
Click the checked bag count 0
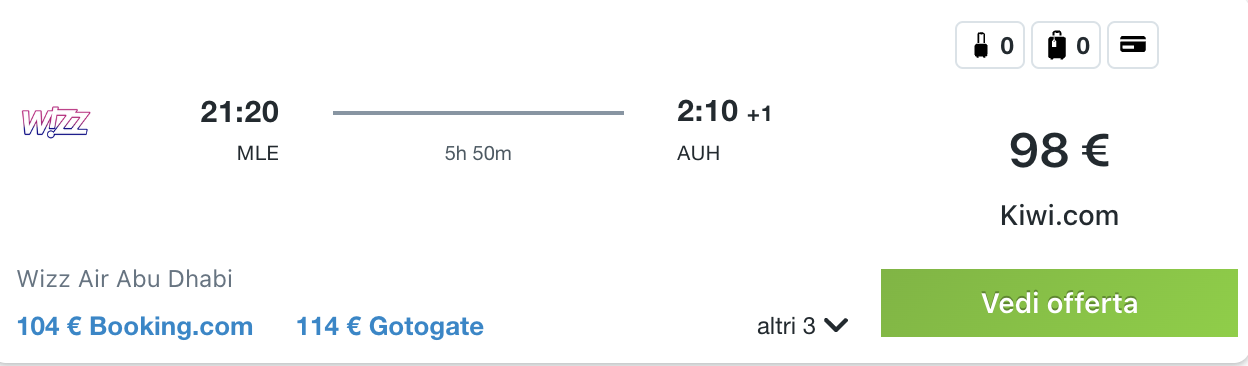[x=1083, y=45]
